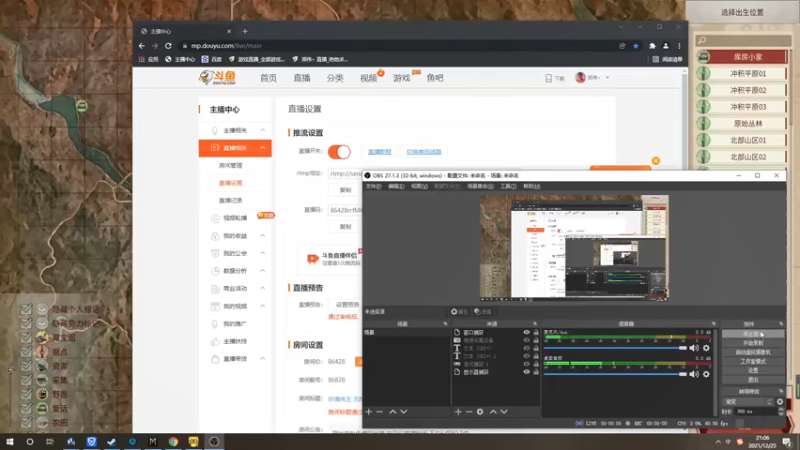800x450 pixels.
Task: Open the 帮助 menu in OBS
Action: tap(531, 186)
